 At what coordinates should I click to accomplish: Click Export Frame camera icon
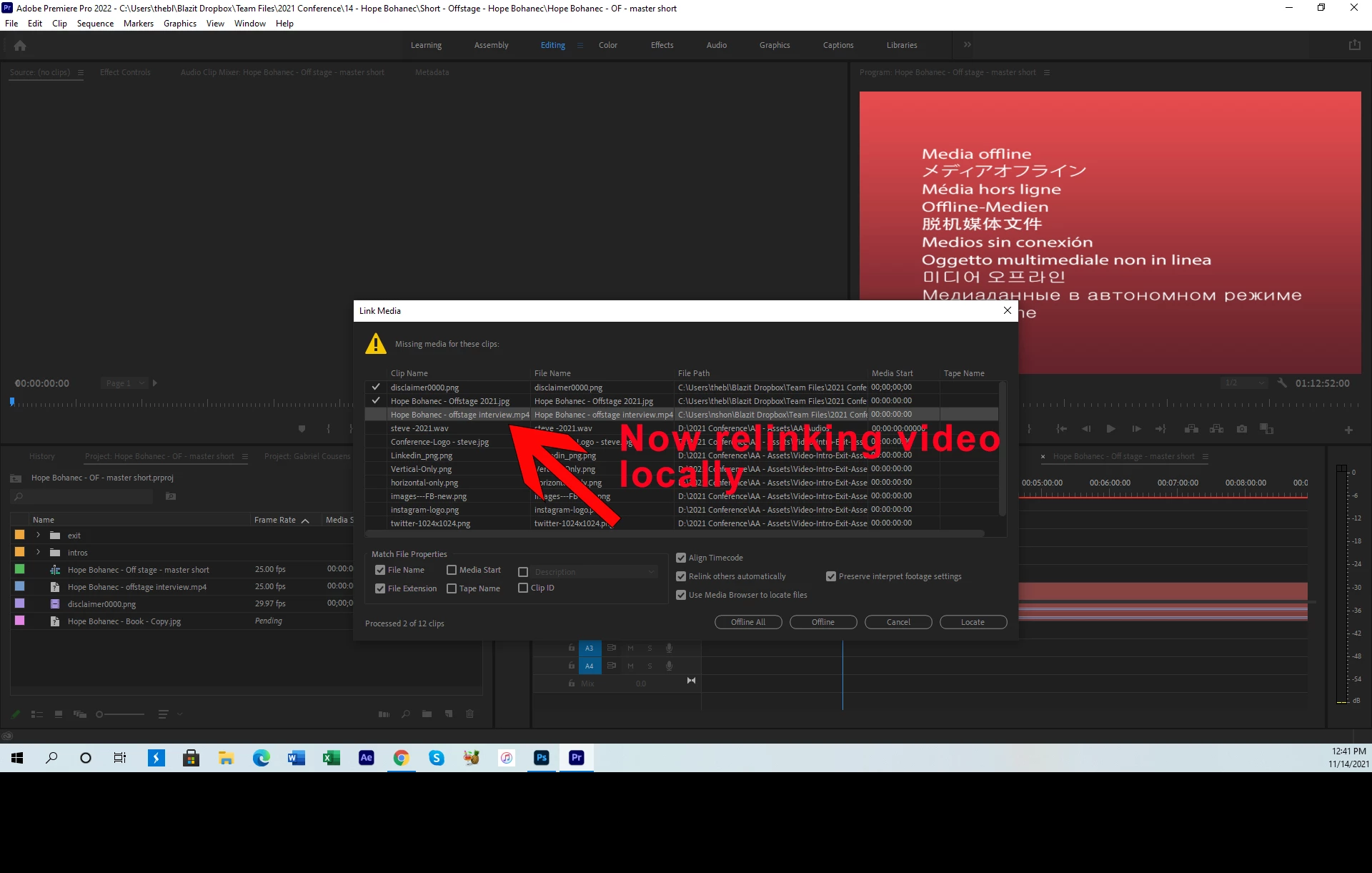point(1242,429)
